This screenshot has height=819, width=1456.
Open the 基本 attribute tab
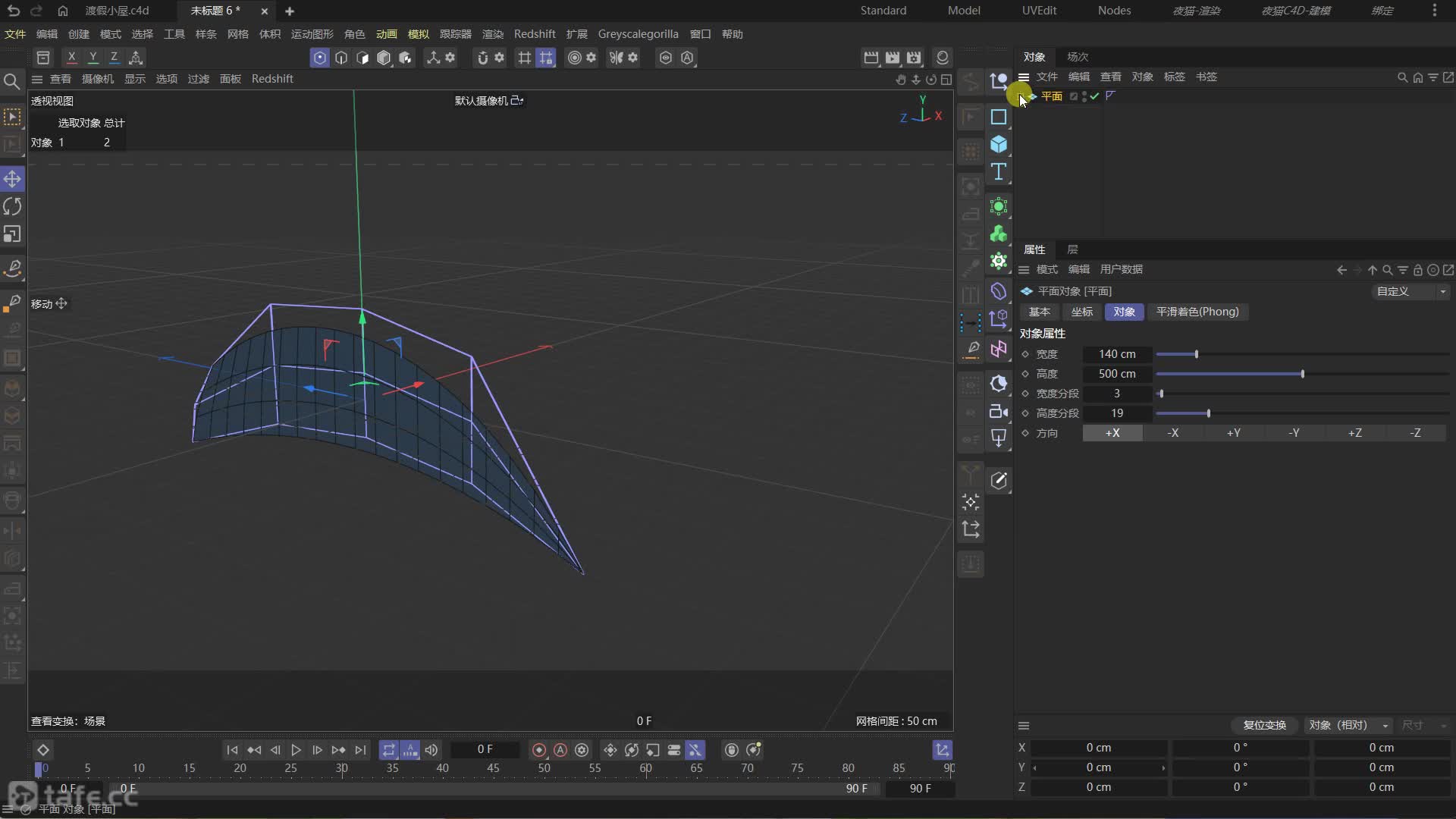[1039, 312]
